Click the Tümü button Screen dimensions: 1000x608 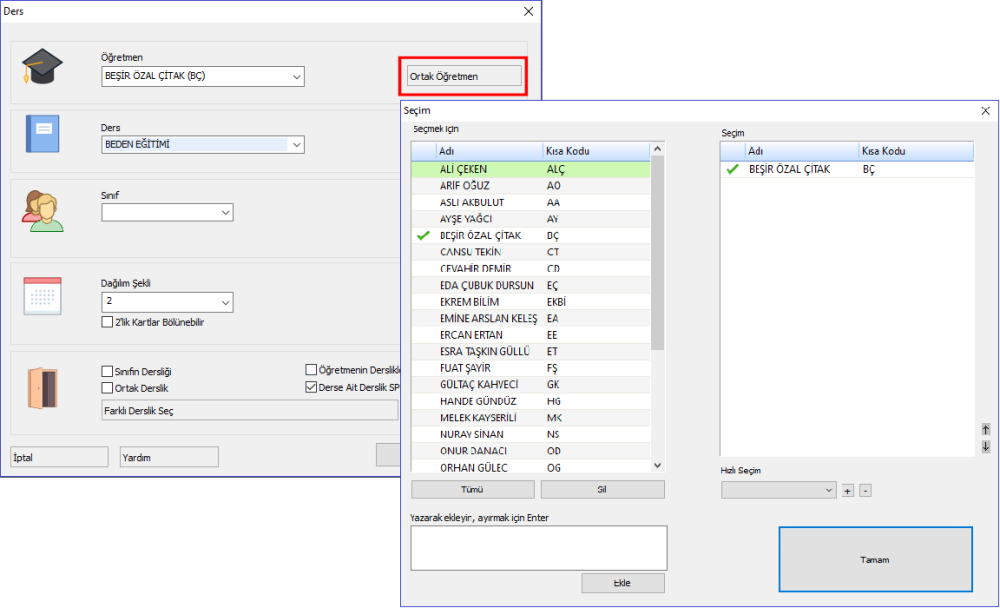pyautogui.click(x=473, y=489)
